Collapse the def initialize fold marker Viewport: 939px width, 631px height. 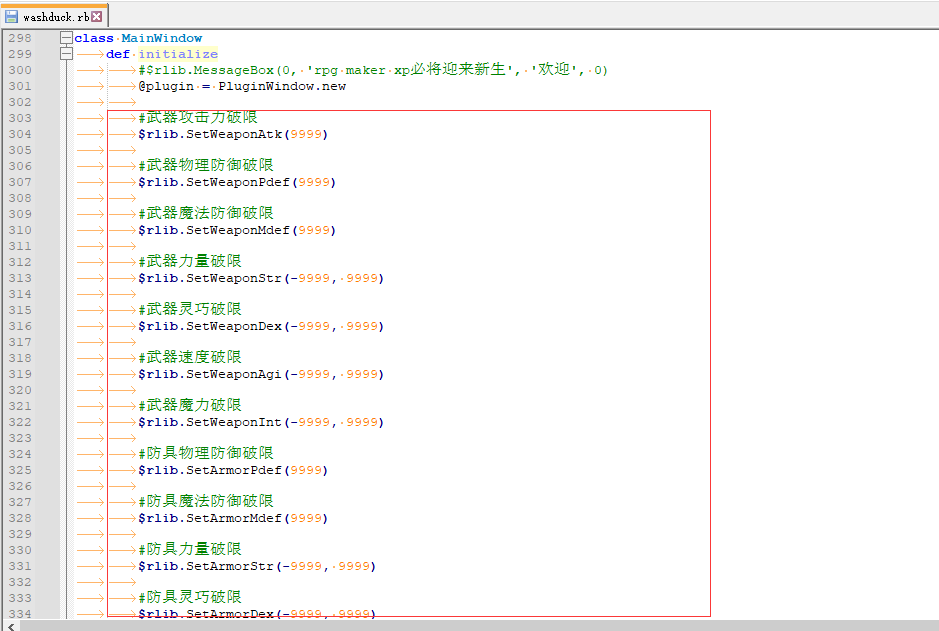[x=66, y=54]
